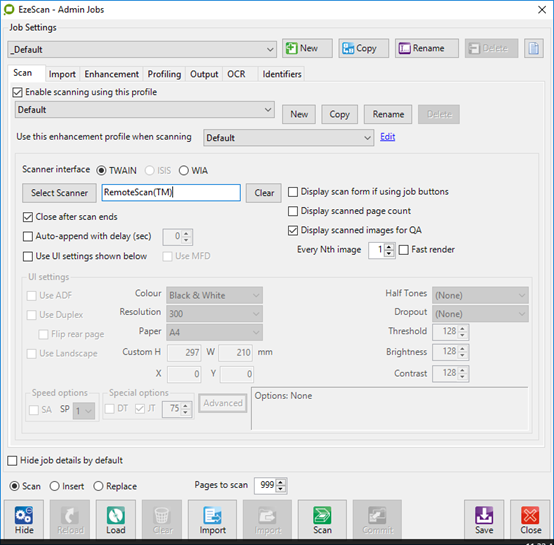Click the enabled Import button in bottom toolbar
The image size is (554, 545).
click(212, 519)
